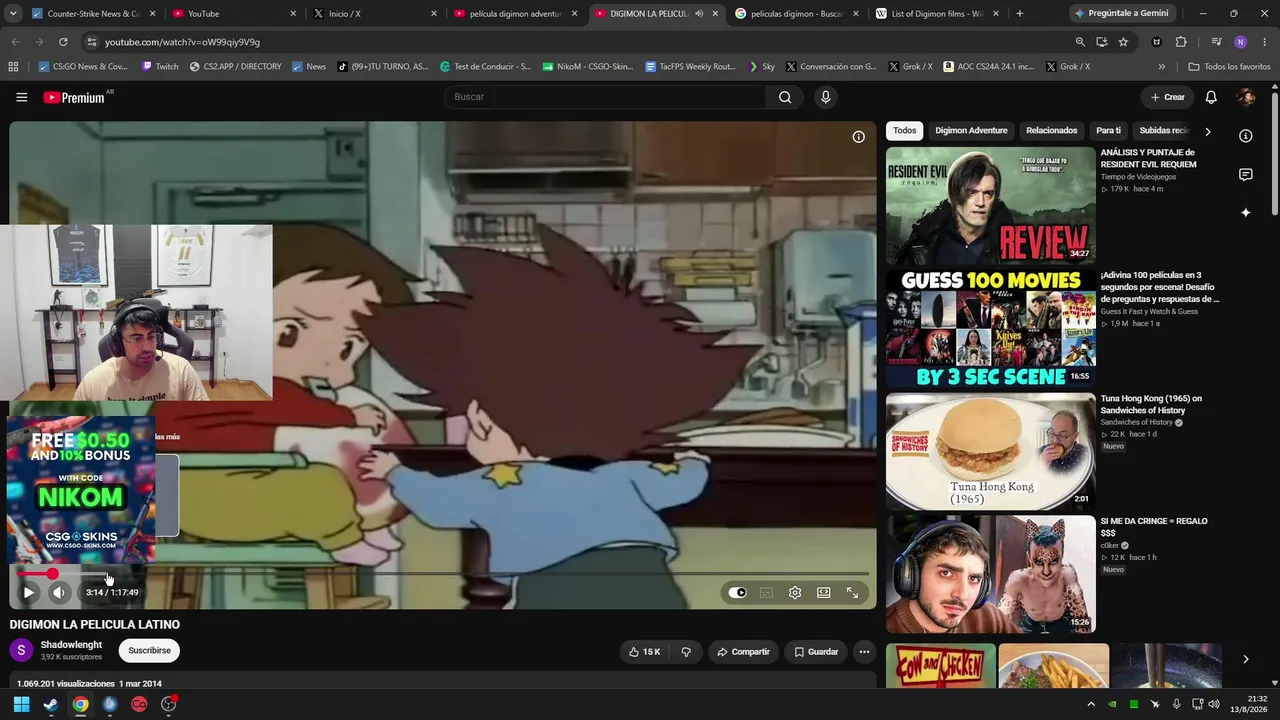Open the Chrome profile N avatar

click(x=1240, y=42)
